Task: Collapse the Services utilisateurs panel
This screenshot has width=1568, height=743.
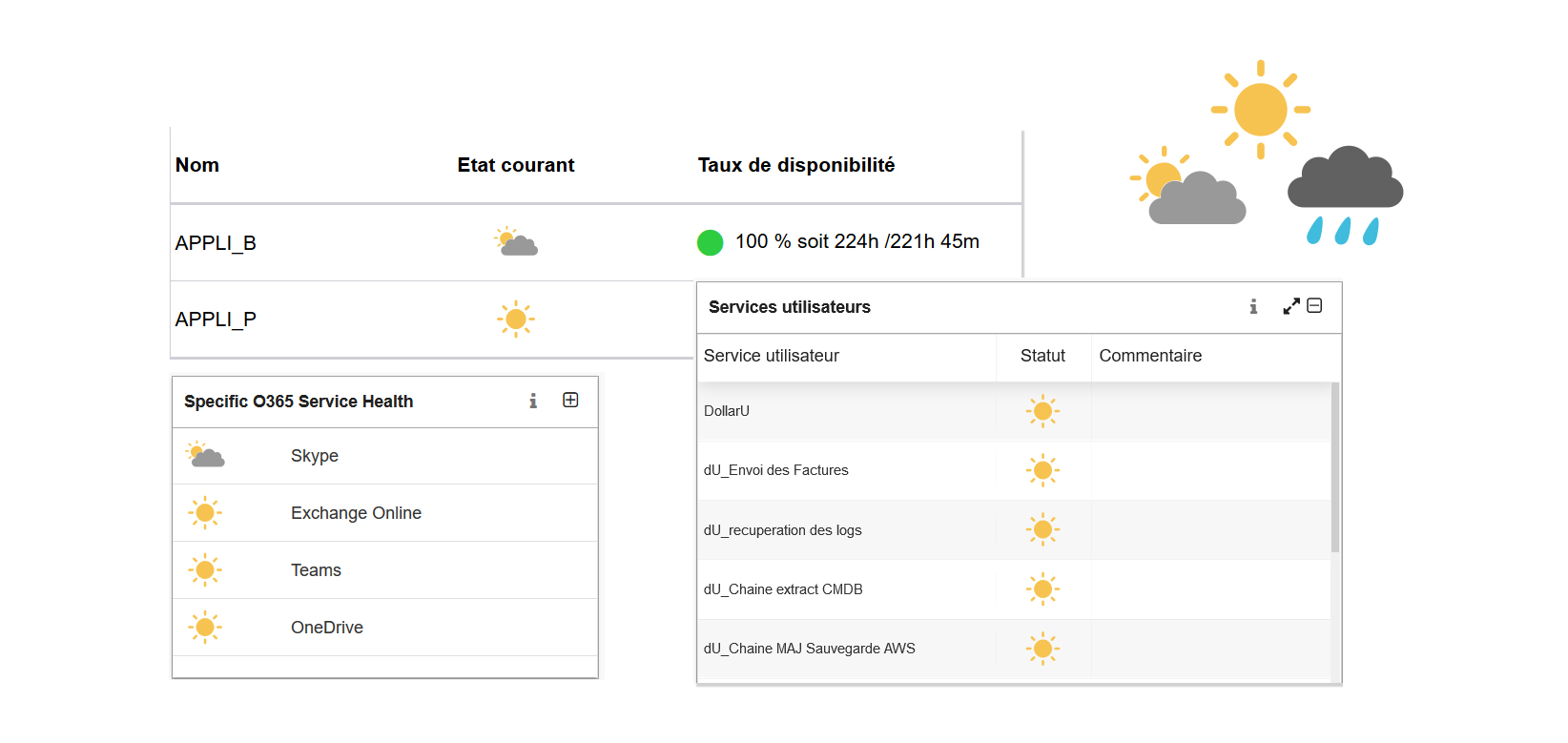Action: [x=1314, y=305]
